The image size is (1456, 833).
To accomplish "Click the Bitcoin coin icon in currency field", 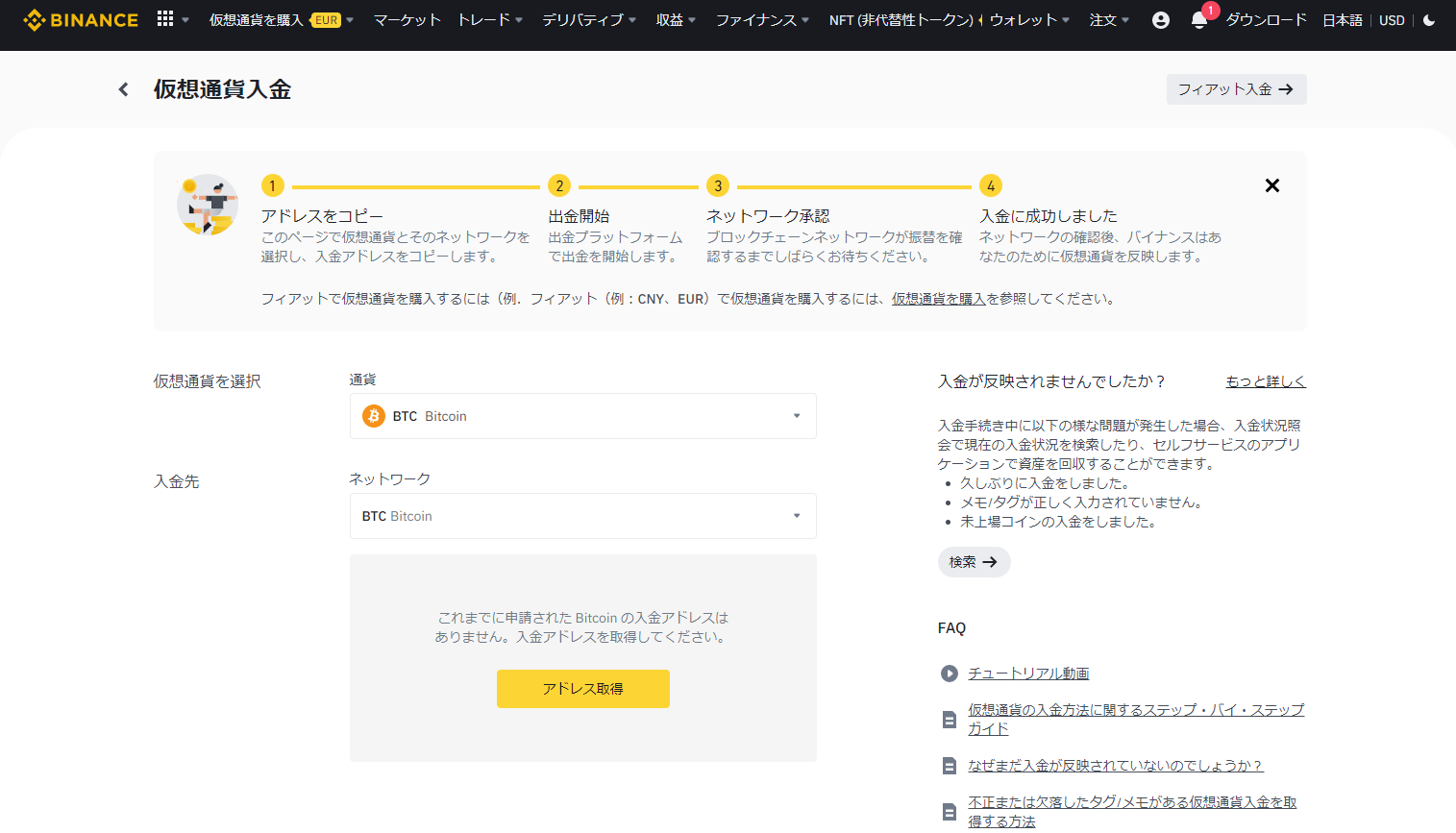I will coord(374,416).
